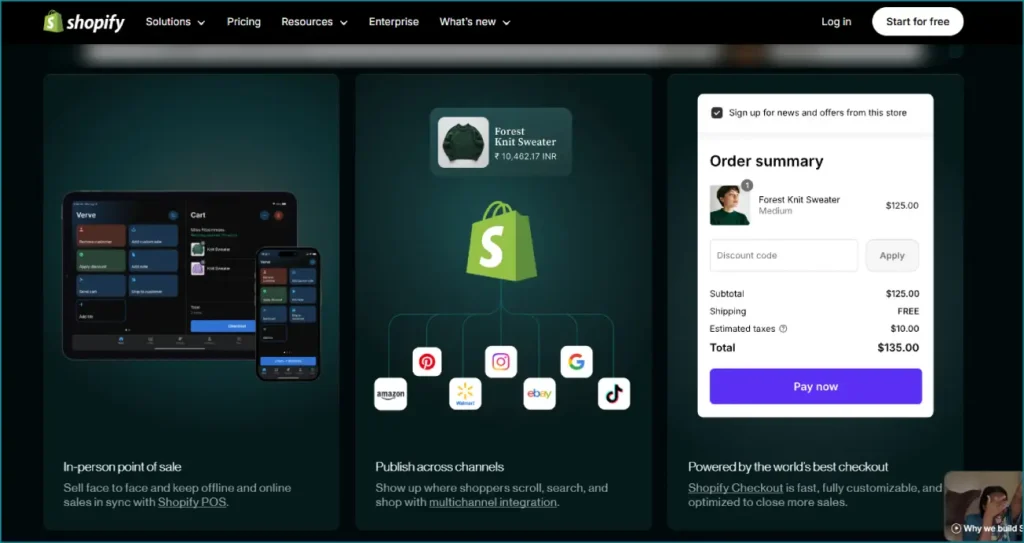Image resolution: width=1024 pixels, height=543 pixels.
Task: Click the Apply discount button
Action: point(892,255)
